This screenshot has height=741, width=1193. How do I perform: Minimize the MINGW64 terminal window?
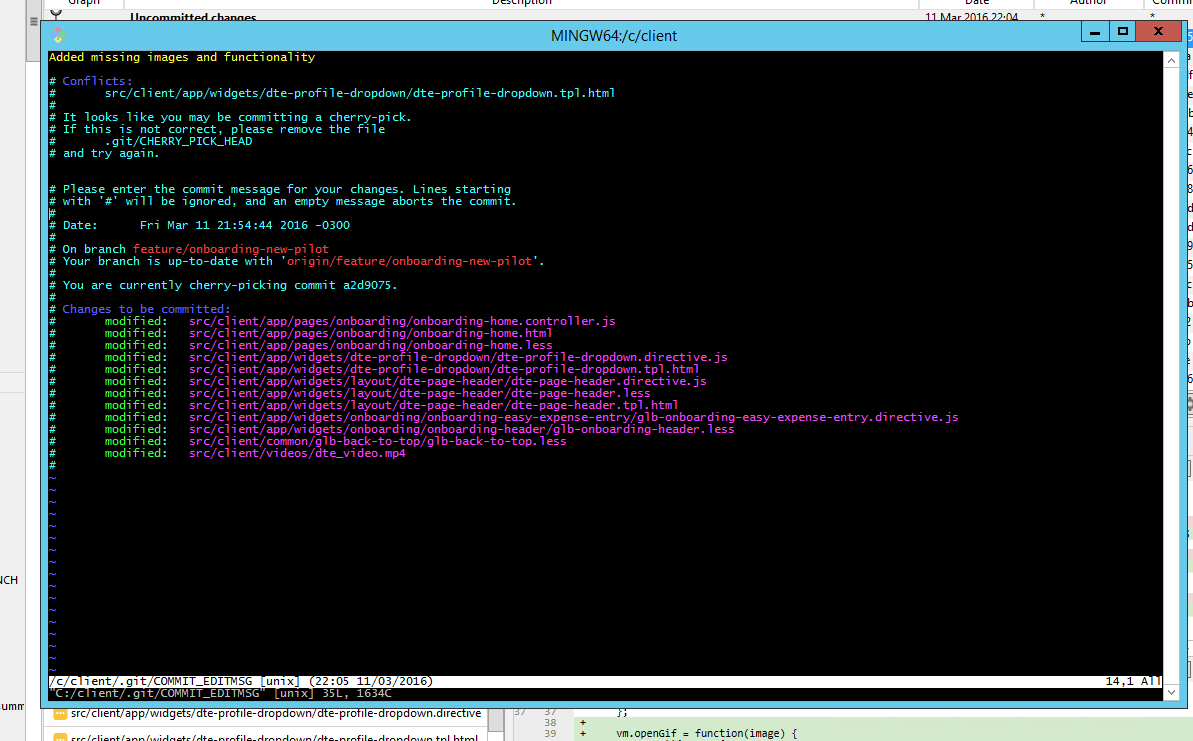(x=1095, y=32)
